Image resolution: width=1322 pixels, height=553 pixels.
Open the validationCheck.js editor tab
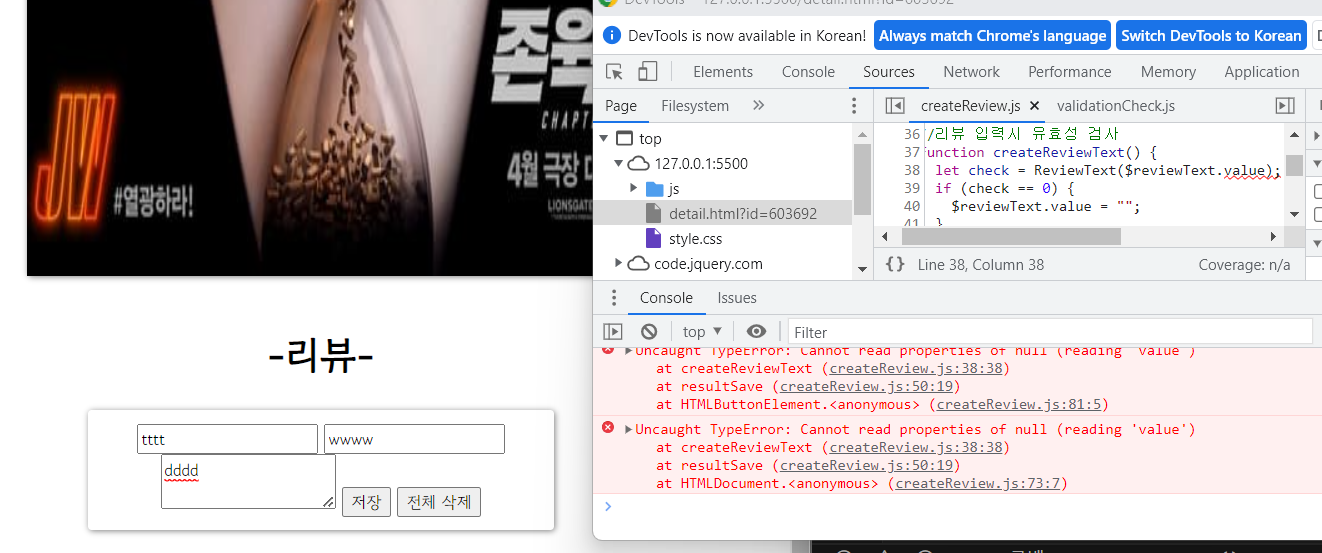(1116, 106)
